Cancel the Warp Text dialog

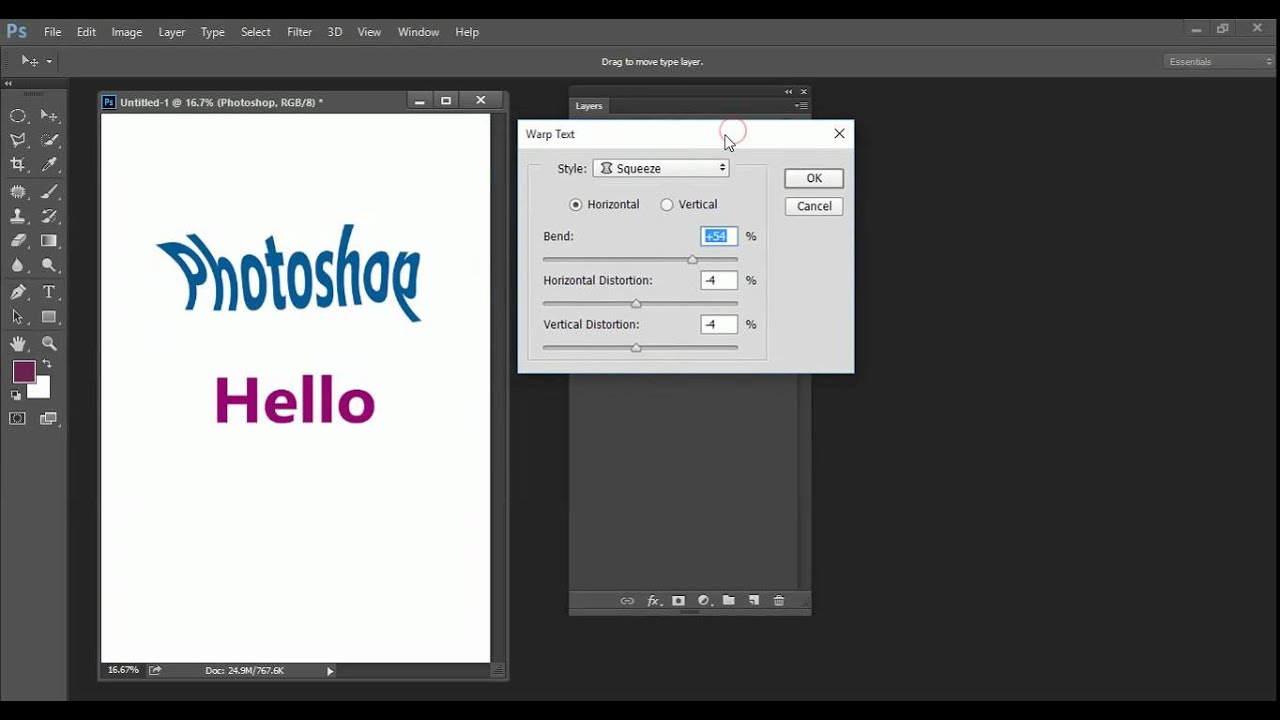point(814,206)
